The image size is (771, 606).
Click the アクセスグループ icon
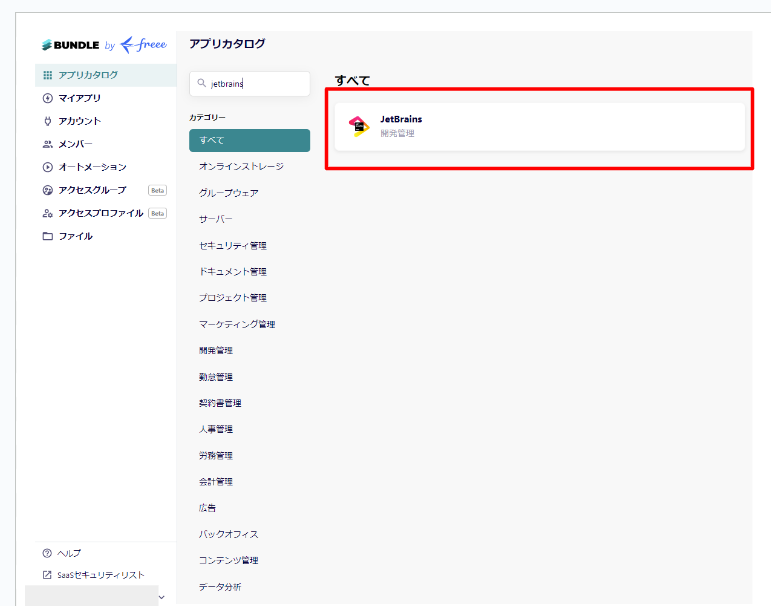pyautogui.click(x=48, y=190)
